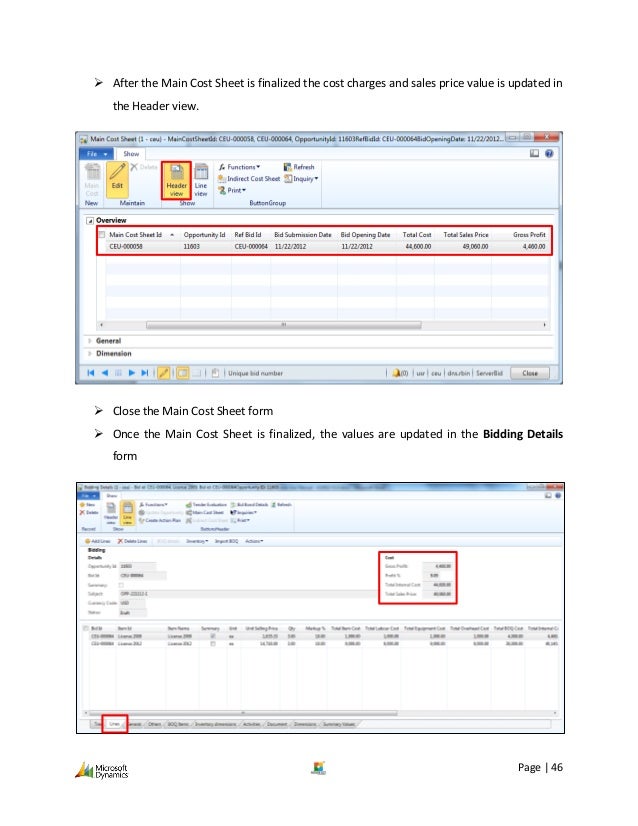The image size is (638, 826).
Task: Click edit pencil icon in status bar
Action: [x=164, y=373]
